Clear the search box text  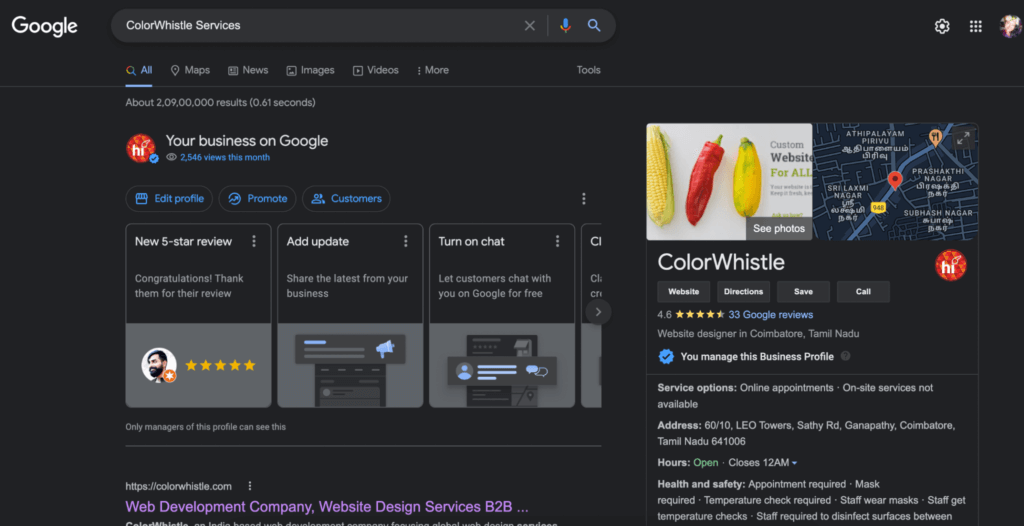(x=530, y=25)
